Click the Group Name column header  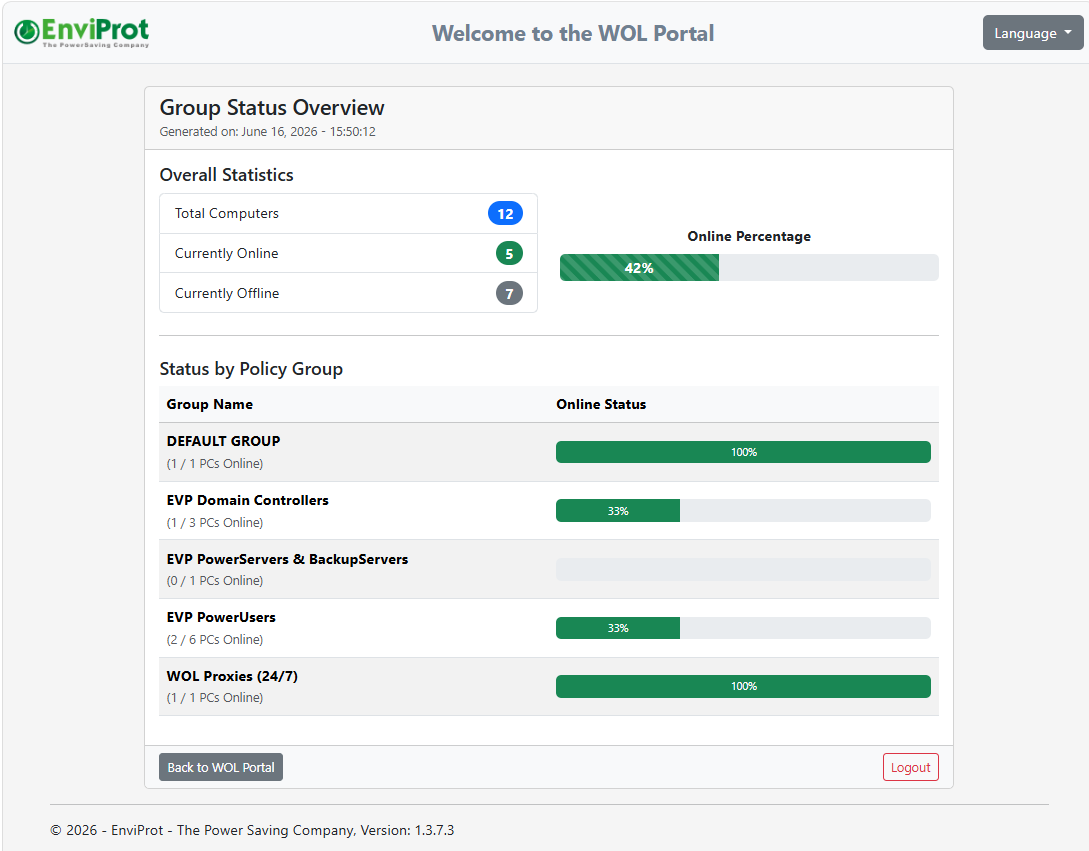point(210,404)
